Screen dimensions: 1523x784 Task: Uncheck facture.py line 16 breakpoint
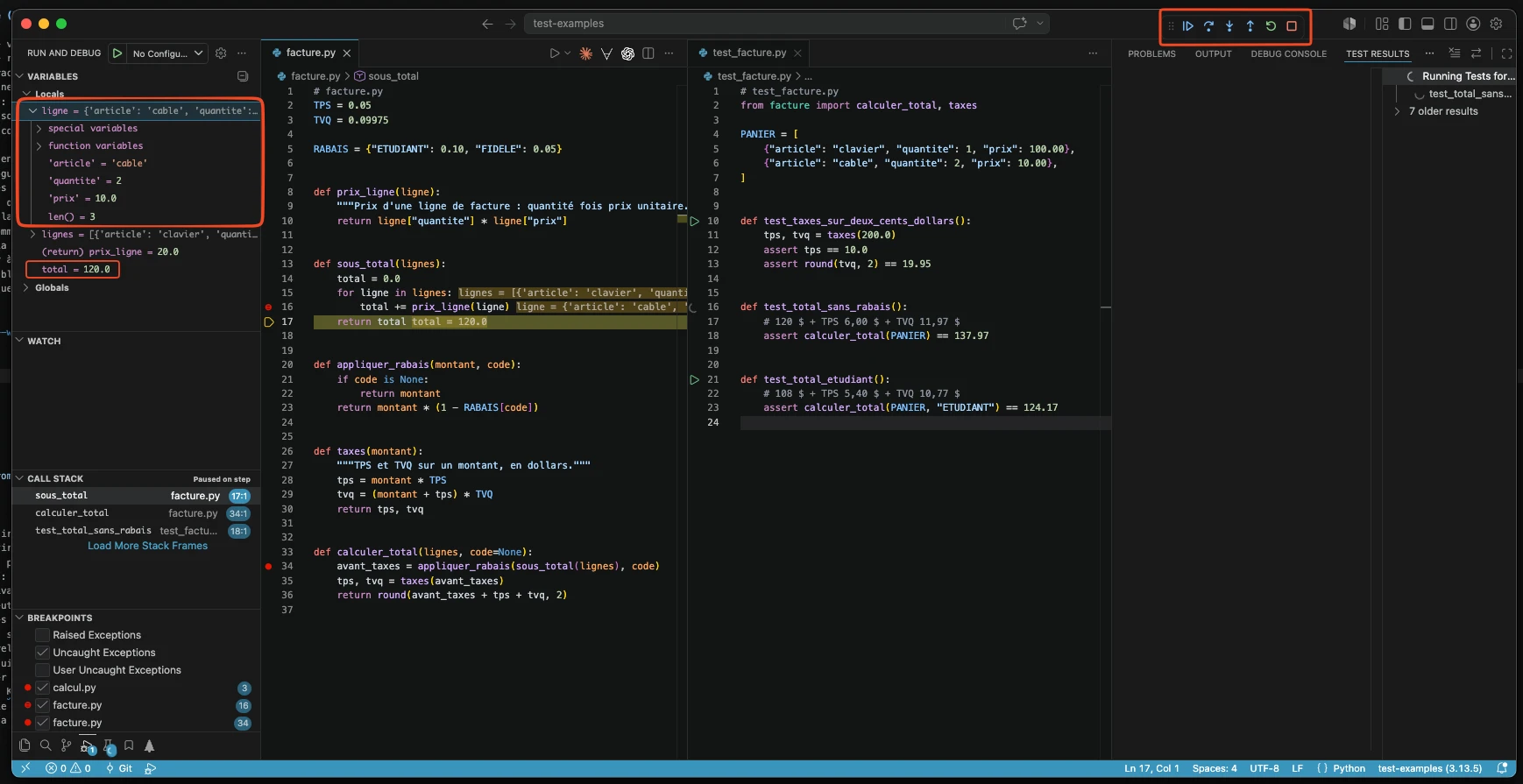pyautogui.click(x=42, y=705)
